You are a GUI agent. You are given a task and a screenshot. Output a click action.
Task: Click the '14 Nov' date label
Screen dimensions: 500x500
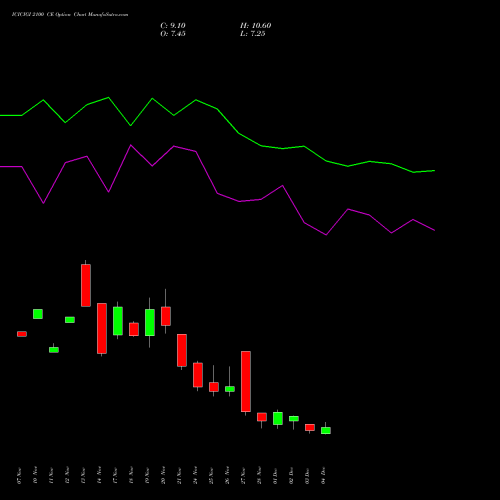pos(99,476)
